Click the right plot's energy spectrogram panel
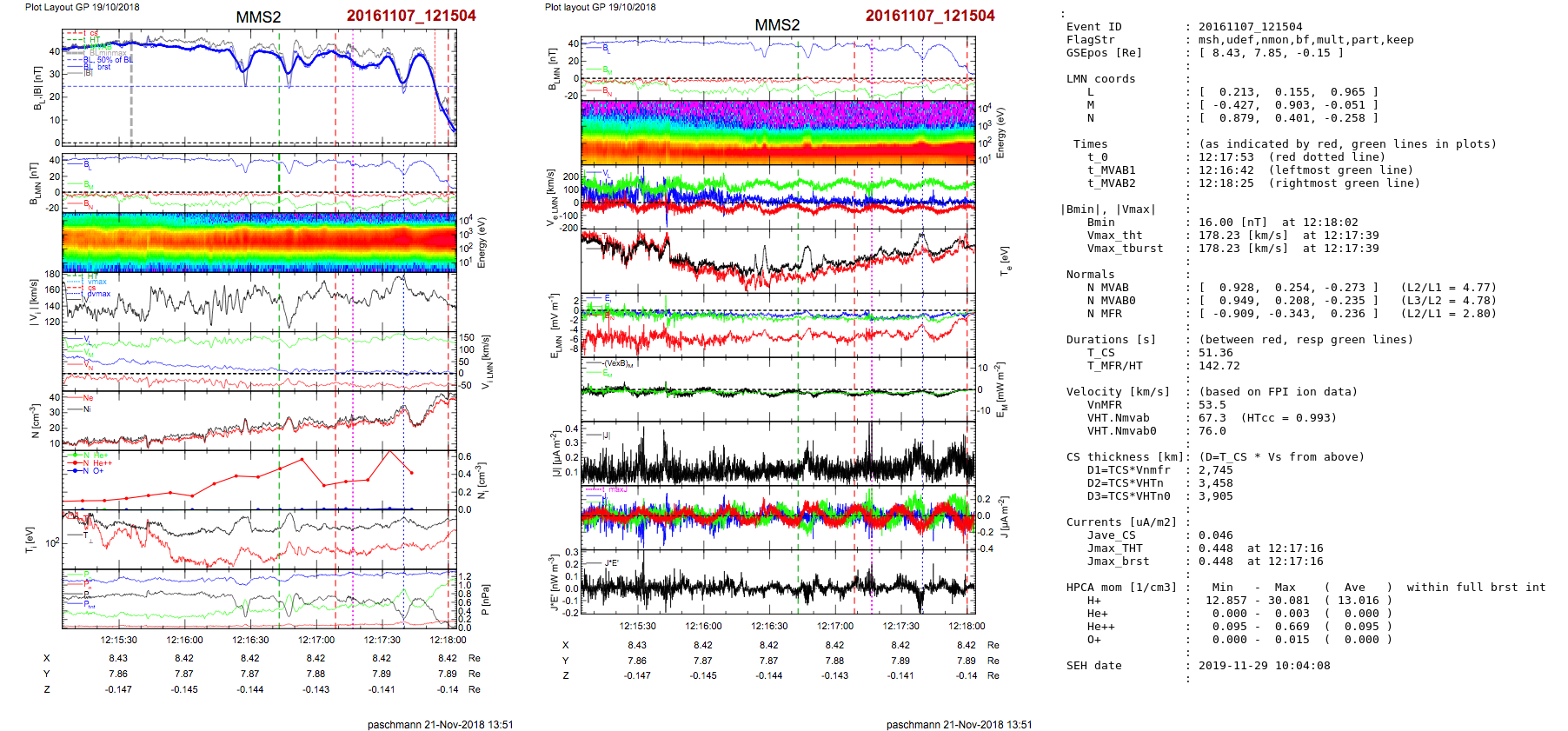The image size is (1568, 731). tap(777, 132)
